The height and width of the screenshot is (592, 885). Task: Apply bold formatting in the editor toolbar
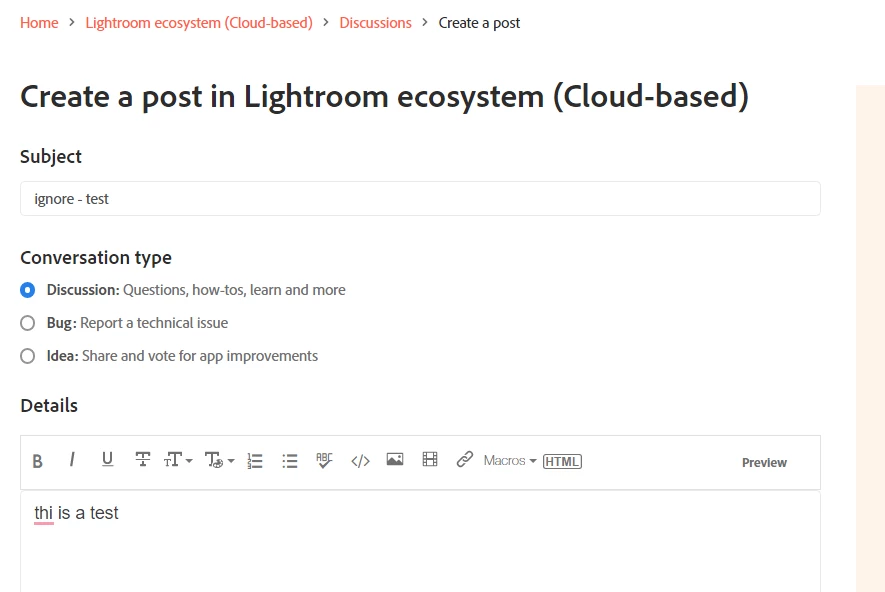click(37, 461)
